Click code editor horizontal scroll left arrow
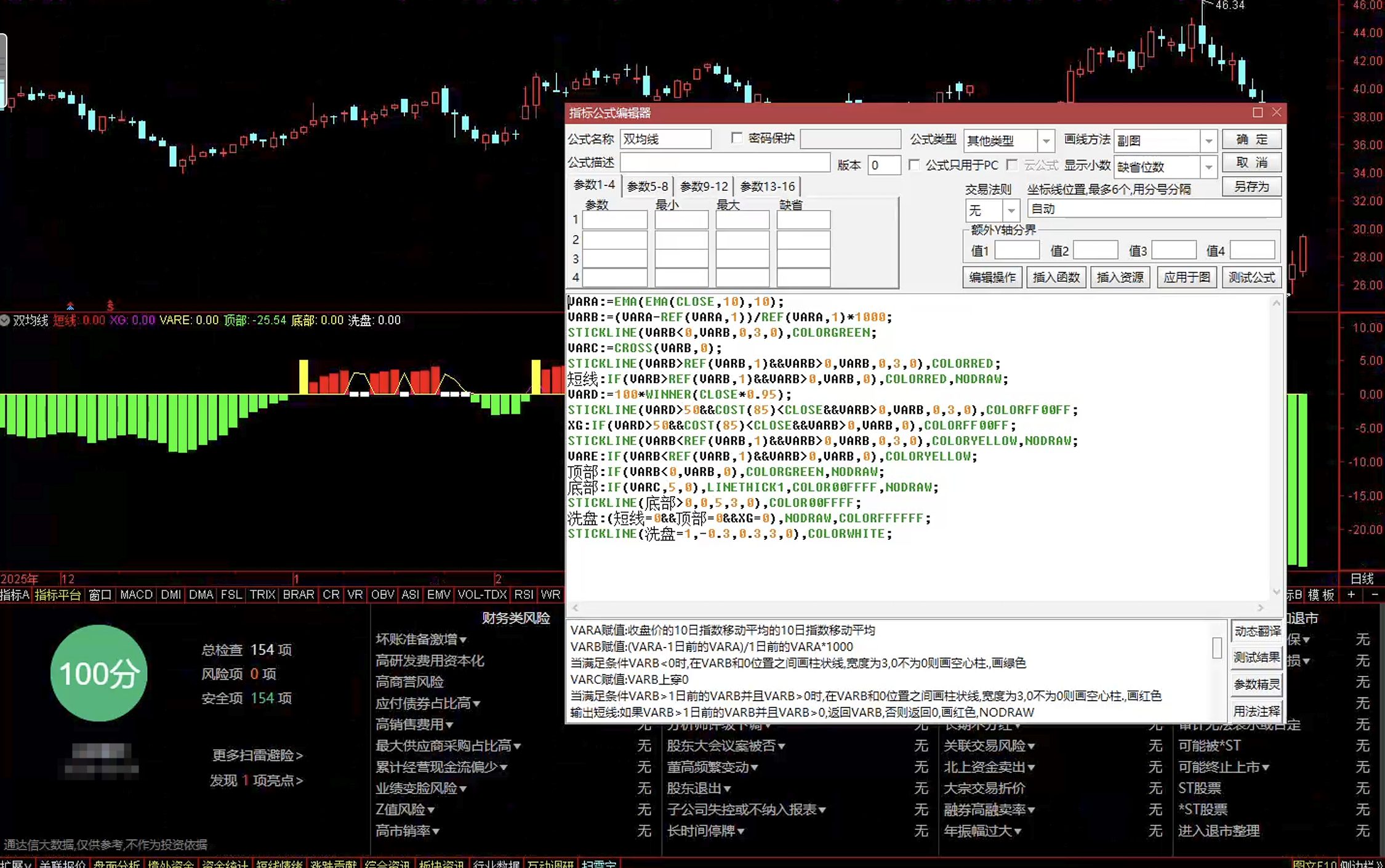 tap(575, 608)
